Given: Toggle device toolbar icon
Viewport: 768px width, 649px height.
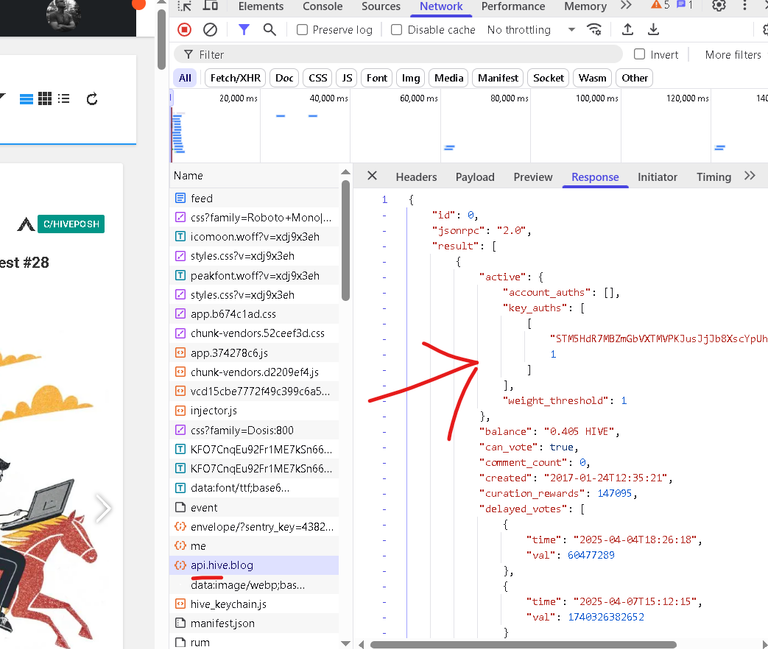Looking at the screenshot, I should coord(211,6).
